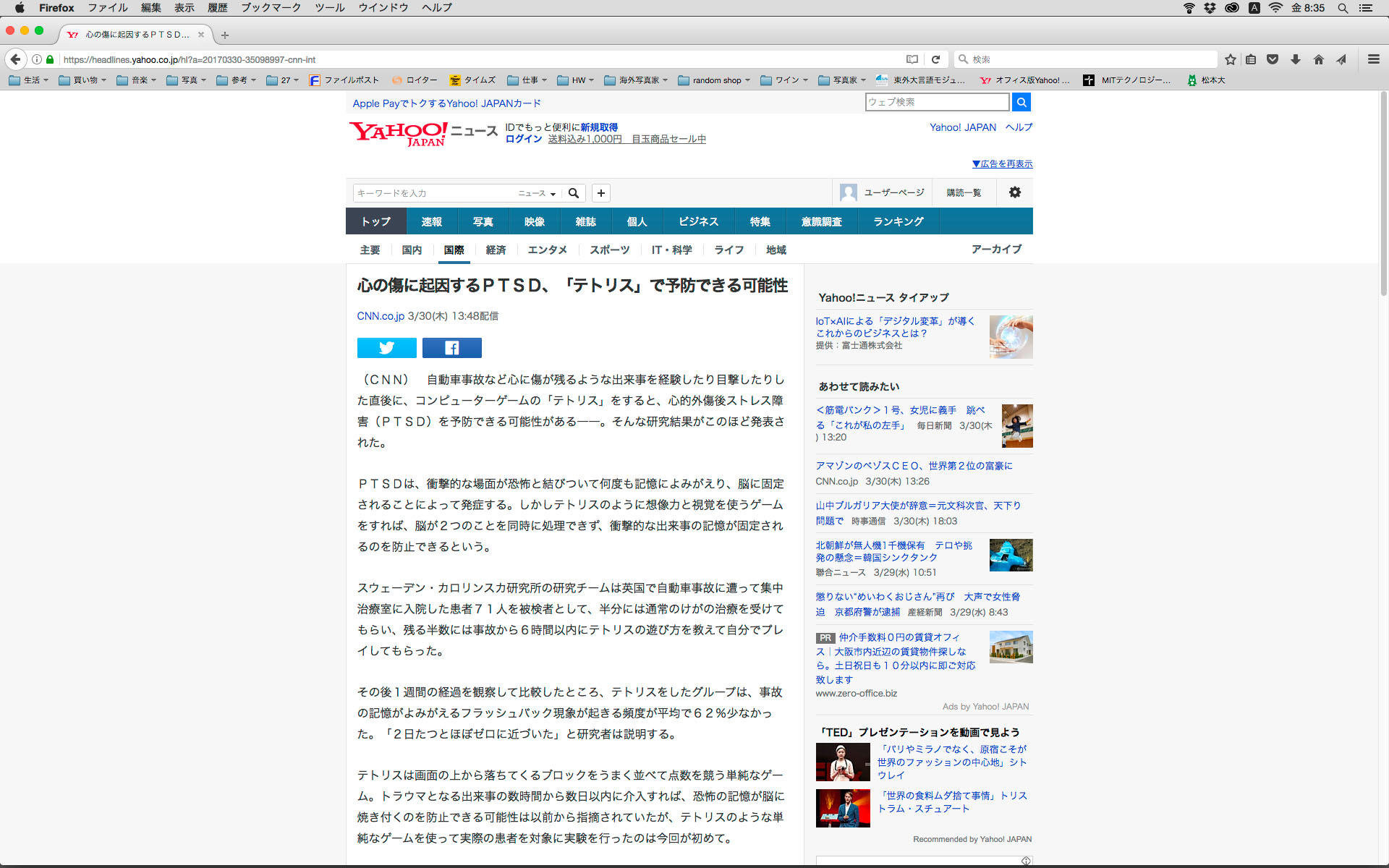1389x868 pixels.
Task: Bookmark this page with star icon
Action: click(1230, 59)
